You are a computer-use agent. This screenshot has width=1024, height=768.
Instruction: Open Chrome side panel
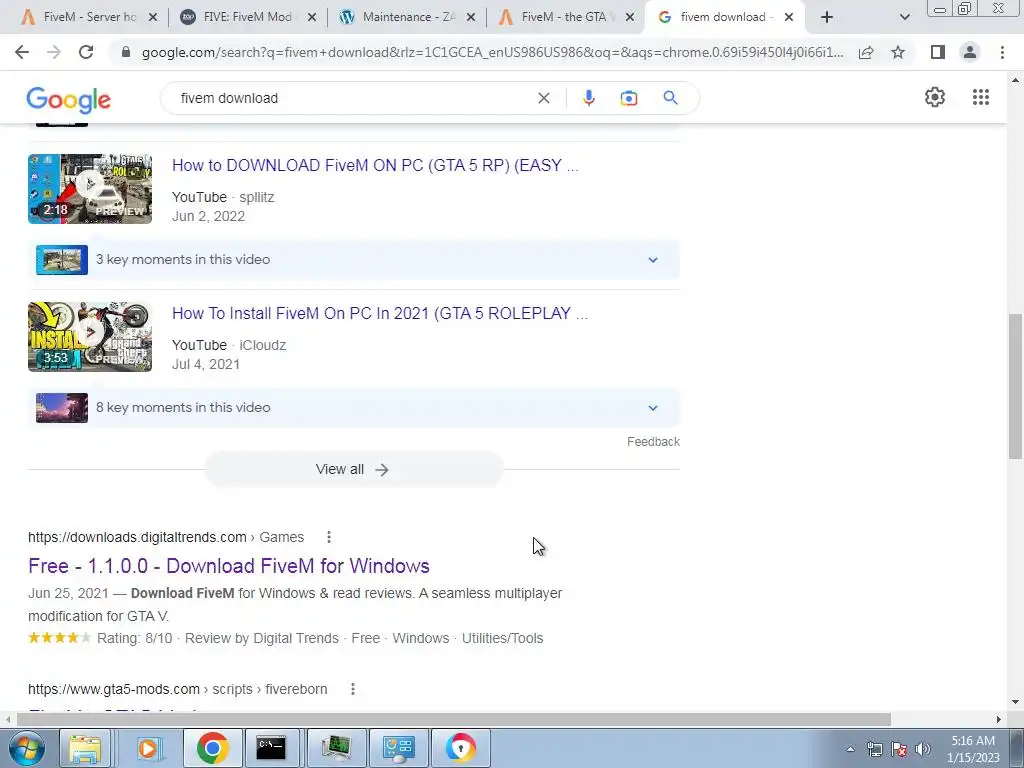938,52
